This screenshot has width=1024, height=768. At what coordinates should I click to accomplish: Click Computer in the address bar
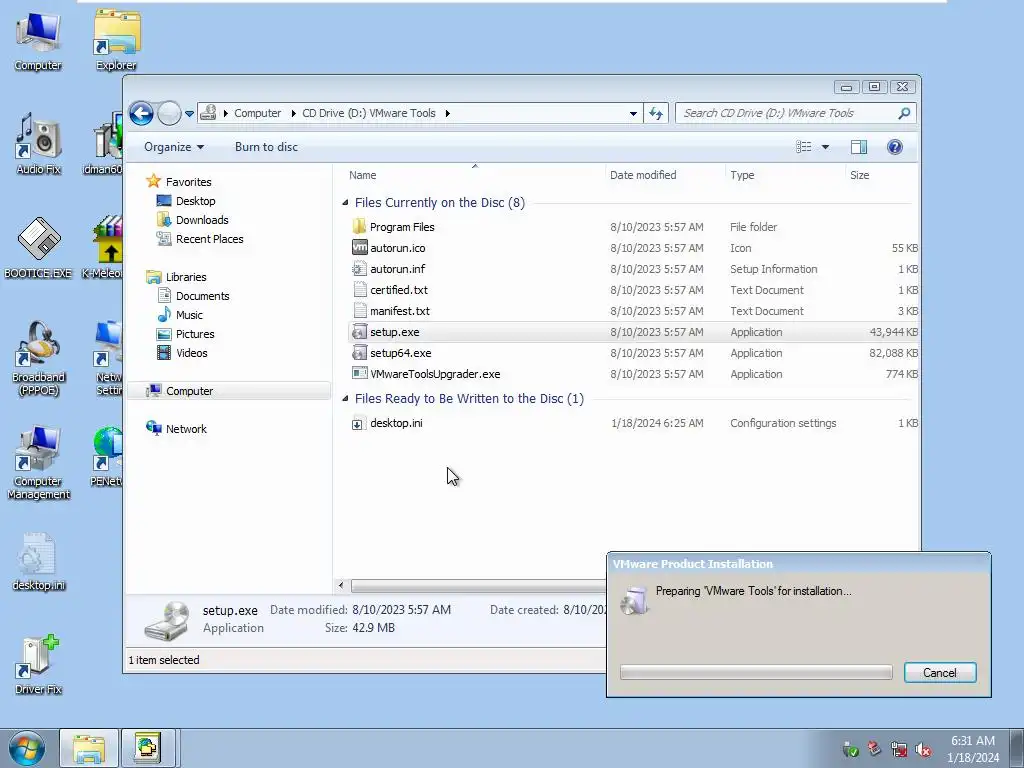(x=257, y=113)
